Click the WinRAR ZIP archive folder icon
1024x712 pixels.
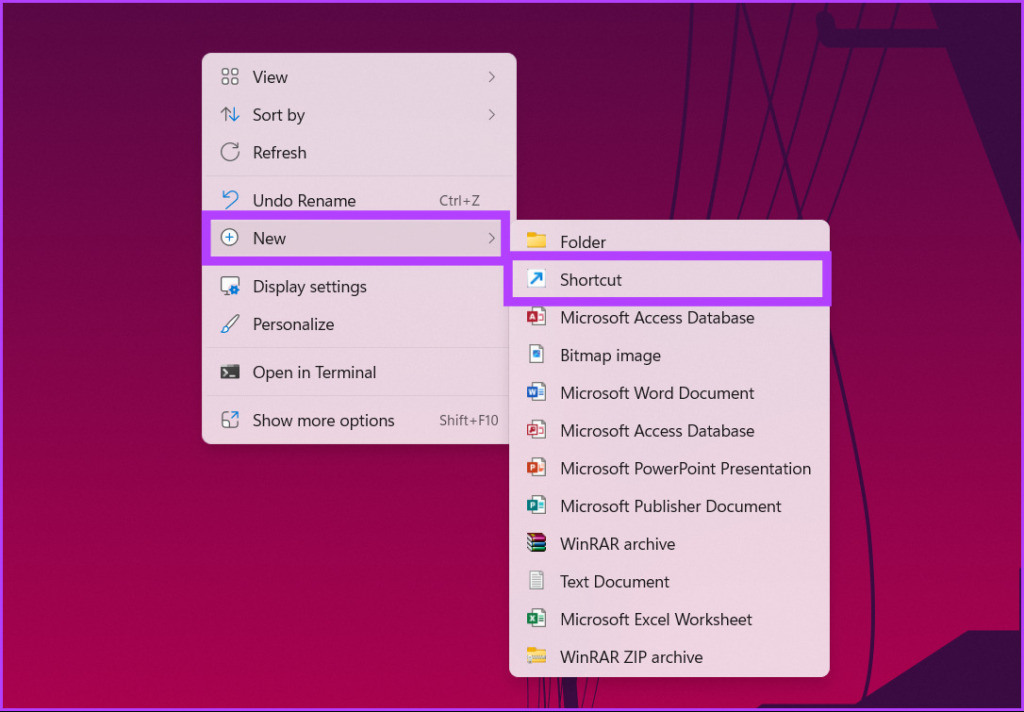coord(536,656)
